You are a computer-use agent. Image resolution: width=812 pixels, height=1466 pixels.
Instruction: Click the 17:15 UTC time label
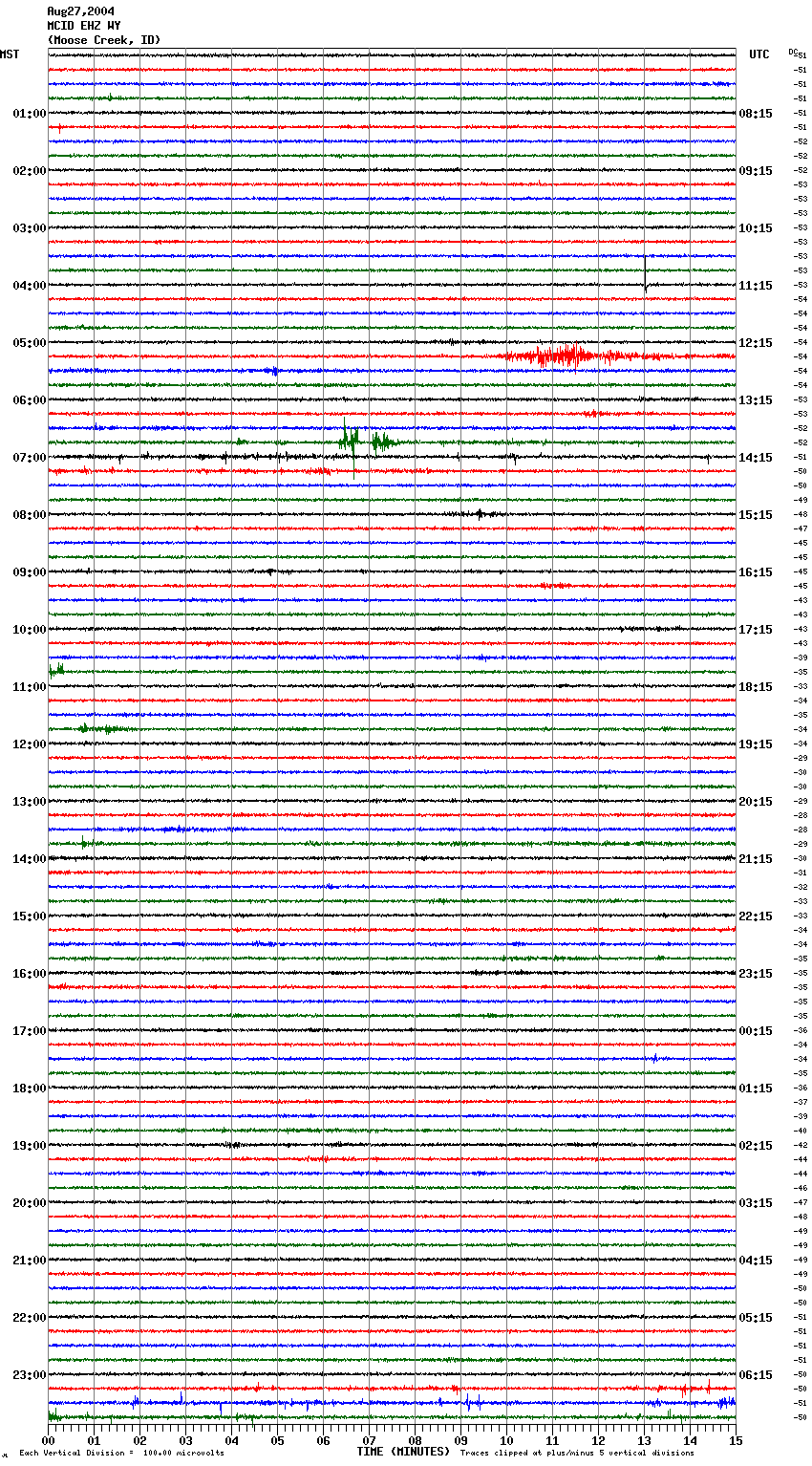point(756,630)
